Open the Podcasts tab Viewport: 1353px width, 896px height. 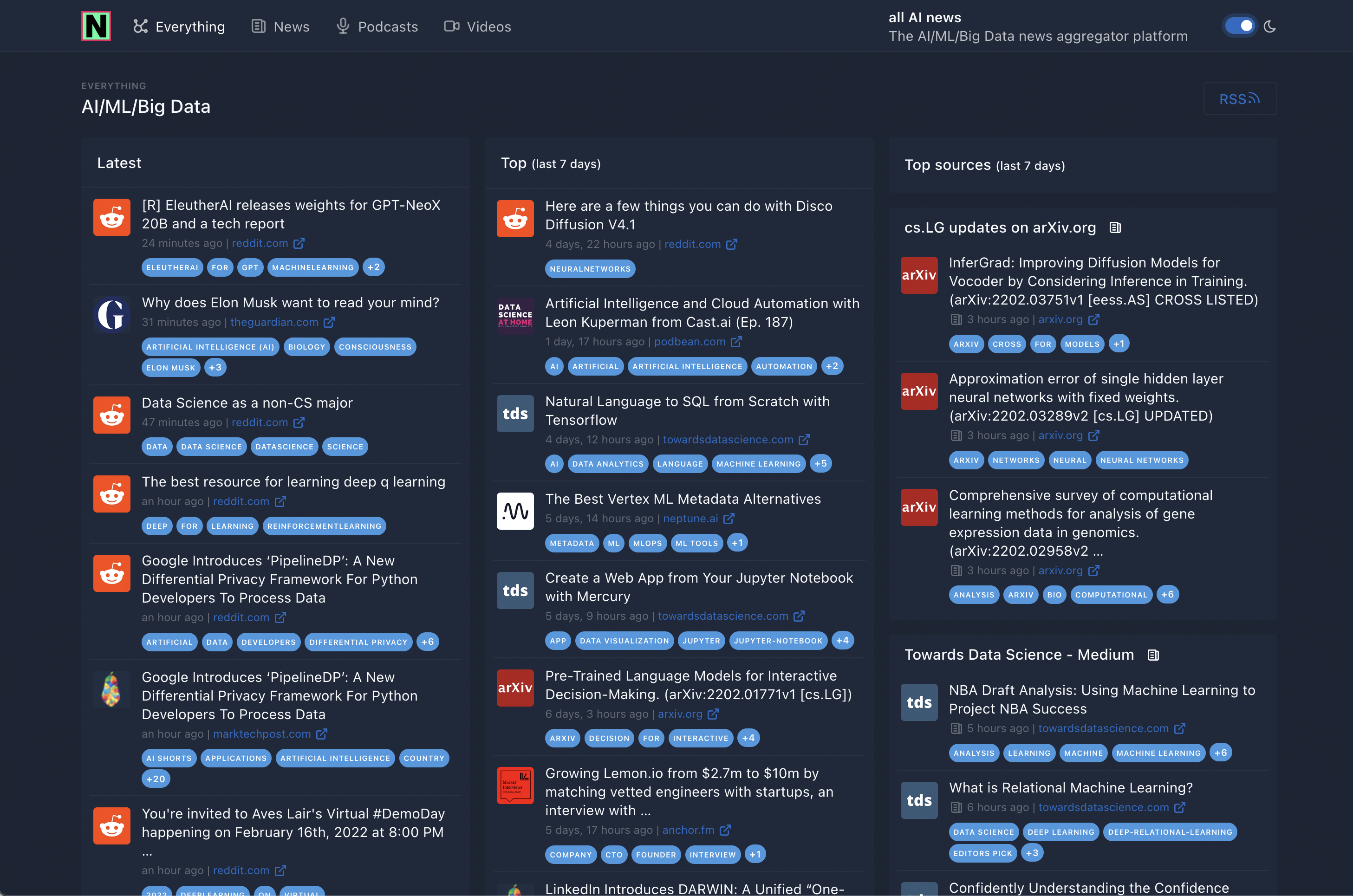click(x=377, y=26)
